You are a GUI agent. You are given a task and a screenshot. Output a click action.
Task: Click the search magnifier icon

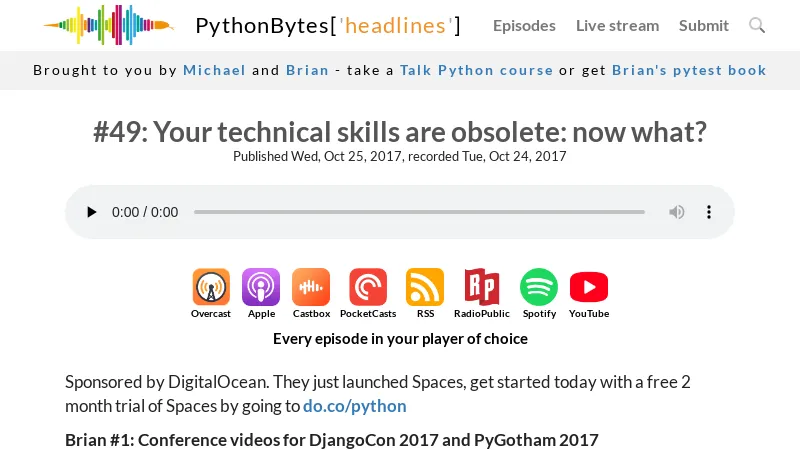(x=757, y=25)
